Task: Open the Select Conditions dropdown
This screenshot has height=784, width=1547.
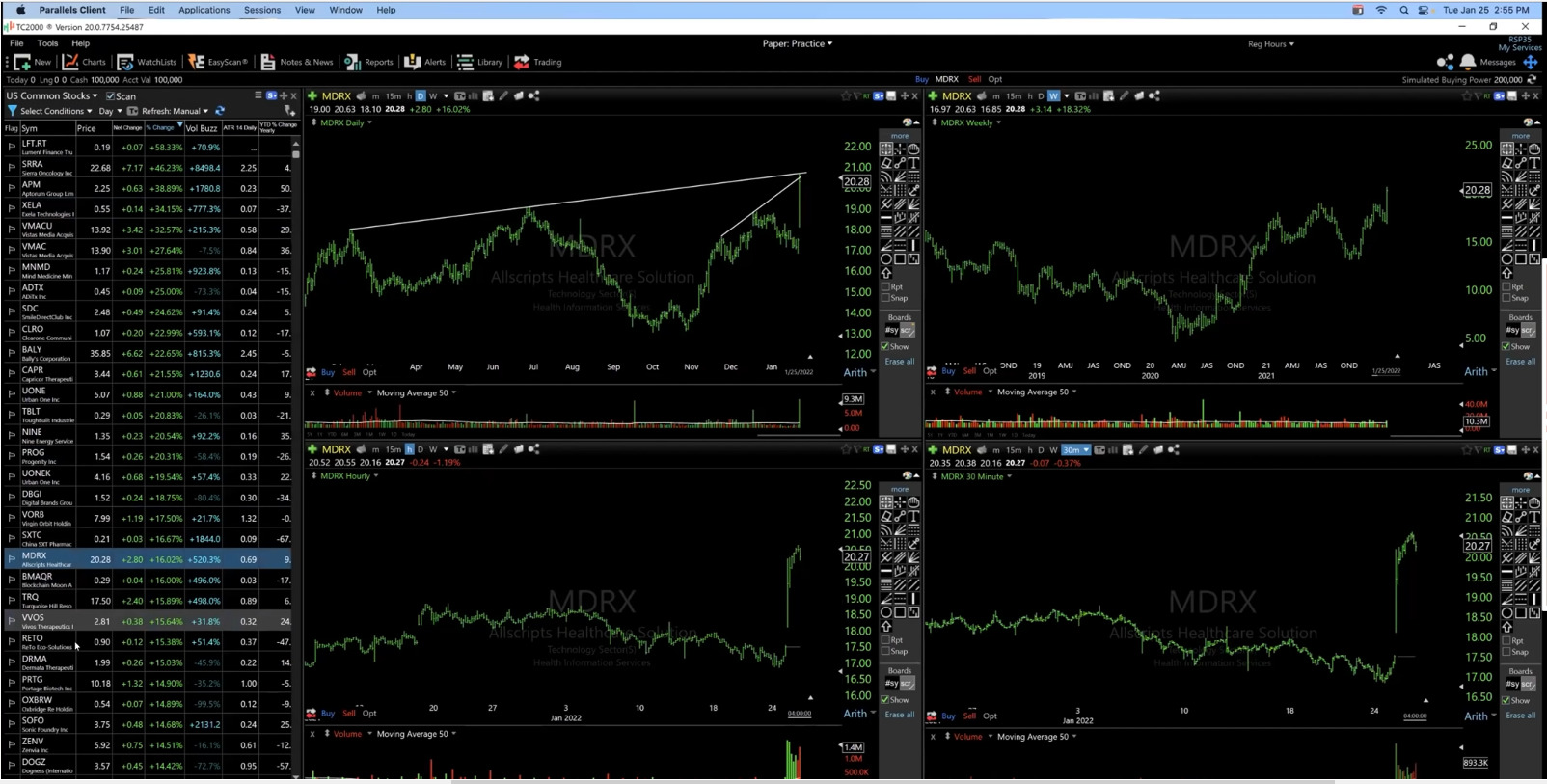Action: 56,111
